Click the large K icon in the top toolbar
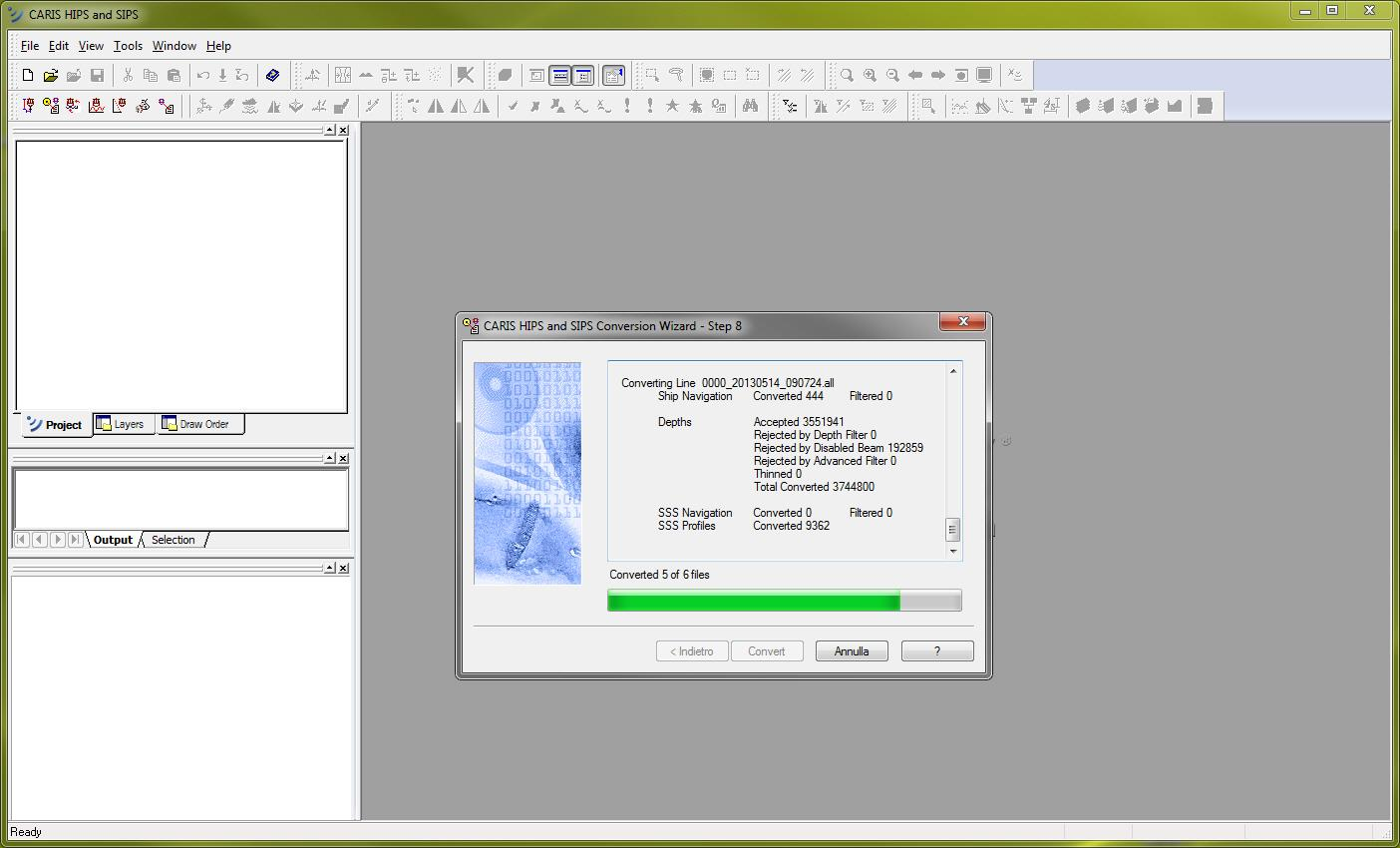This screenshot has width=1400, height=848. click(466, 75)
